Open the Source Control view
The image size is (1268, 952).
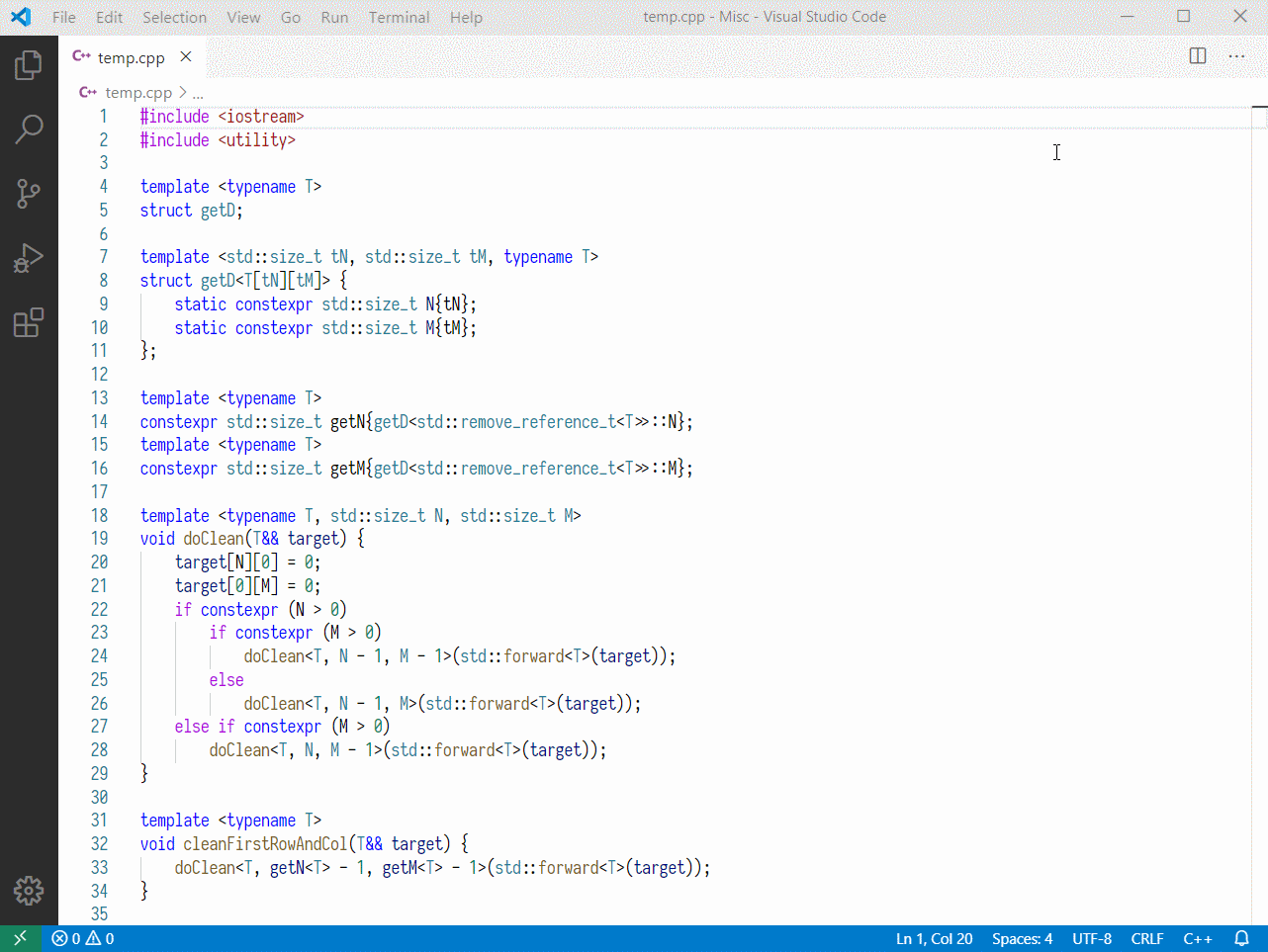click(x=29, y=194)
